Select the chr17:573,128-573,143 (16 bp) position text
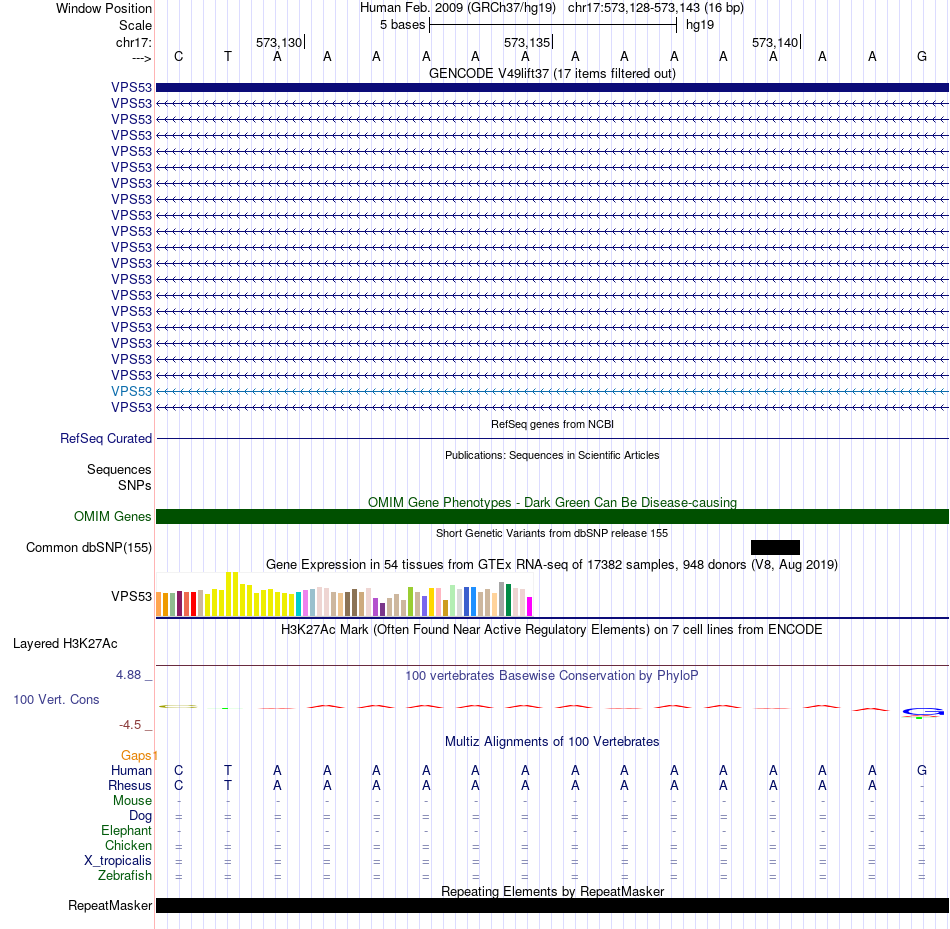 coord(656,8)
